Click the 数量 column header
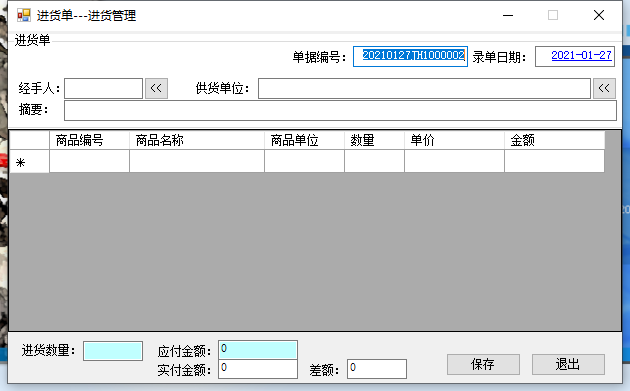This screenshot has height=391, width=630. 374,140
